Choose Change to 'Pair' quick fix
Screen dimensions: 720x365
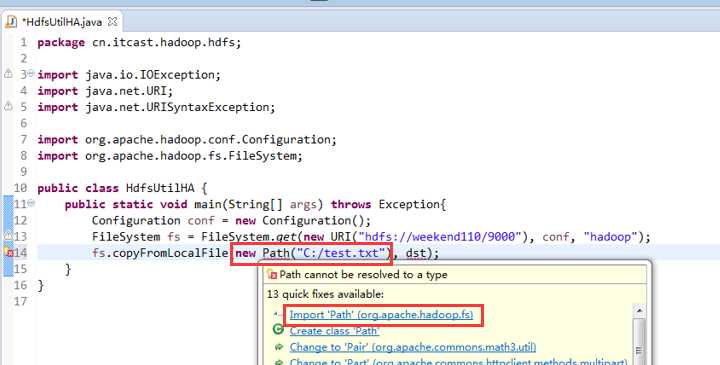[x=413, y=347]
